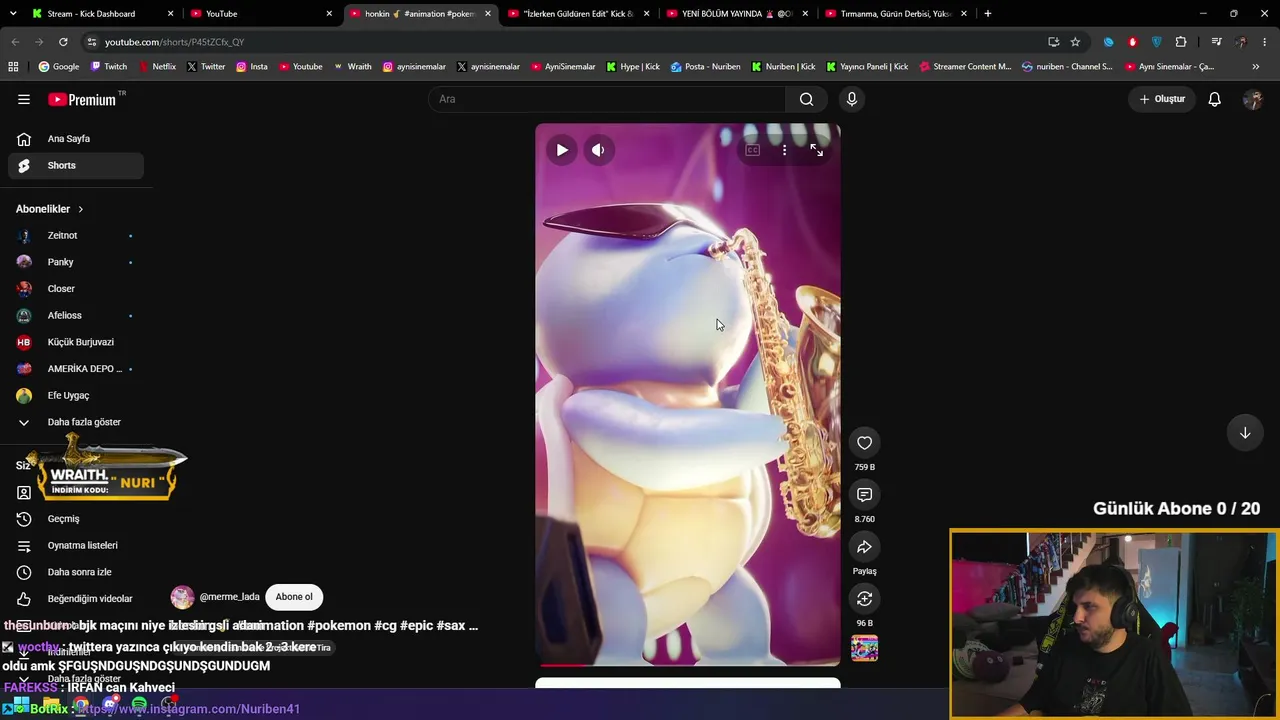The image size is (1280, 720).
Task: Reload the page in Chrome
Action: click(x=63, y=42)
